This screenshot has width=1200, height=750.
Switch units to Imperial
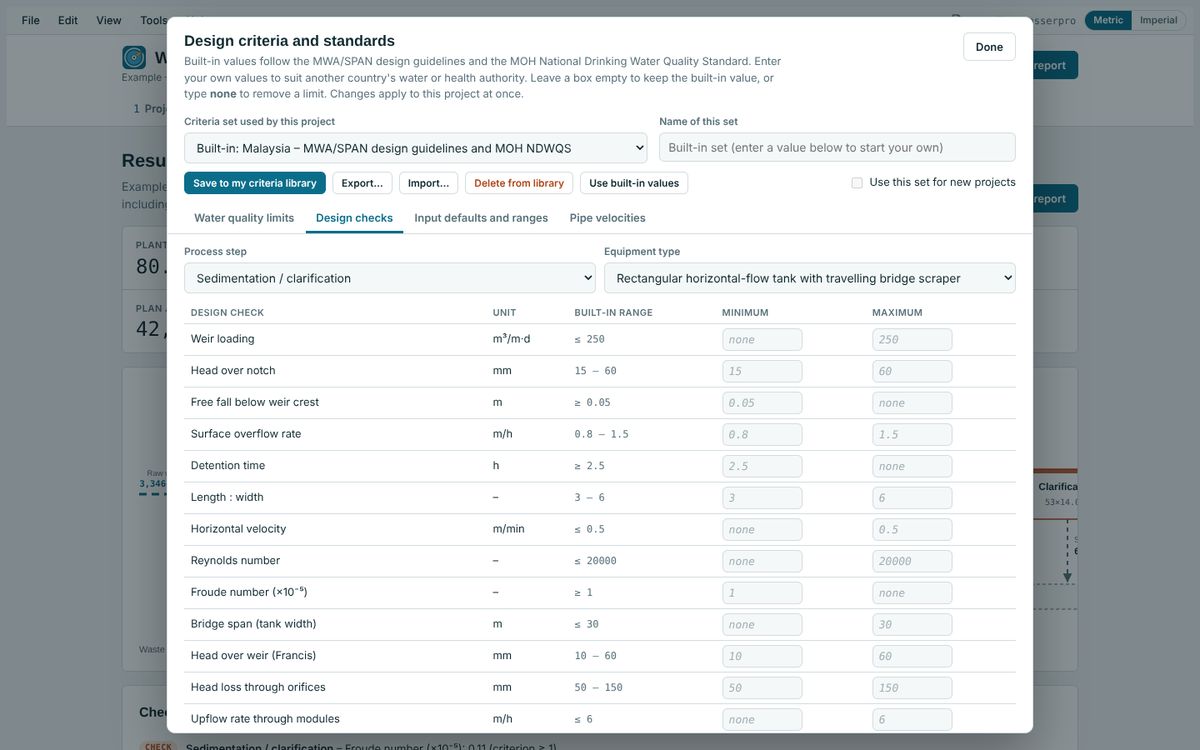1158,20
